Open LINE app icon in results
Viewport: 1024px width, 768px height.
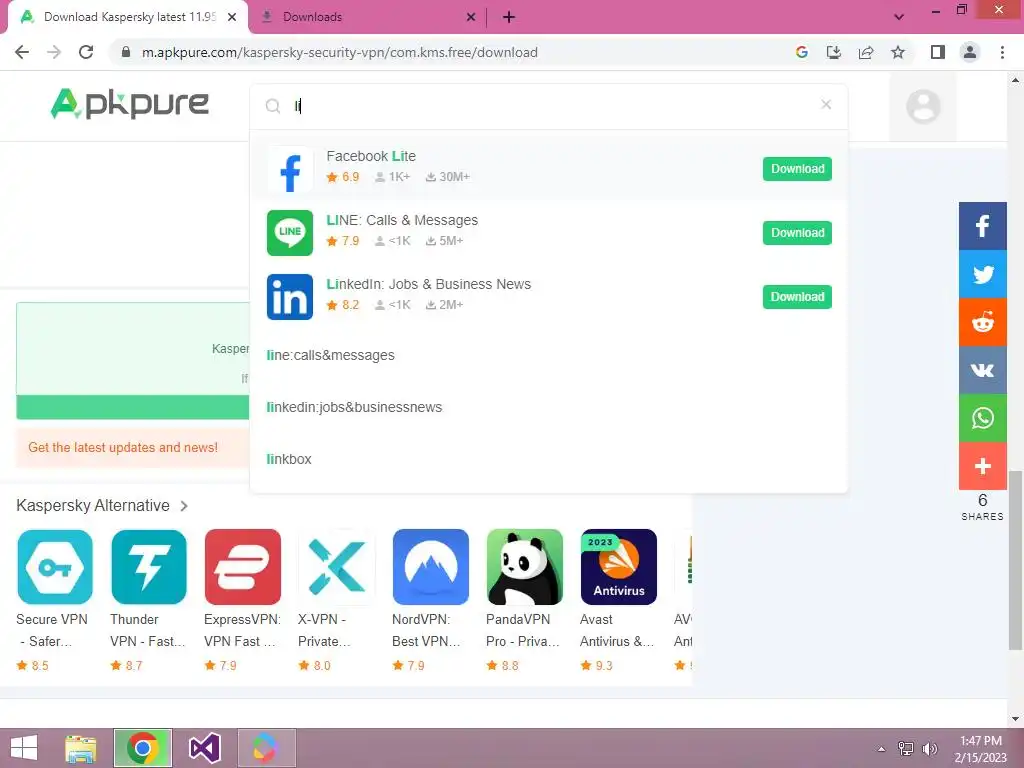(x=290, y=233)
